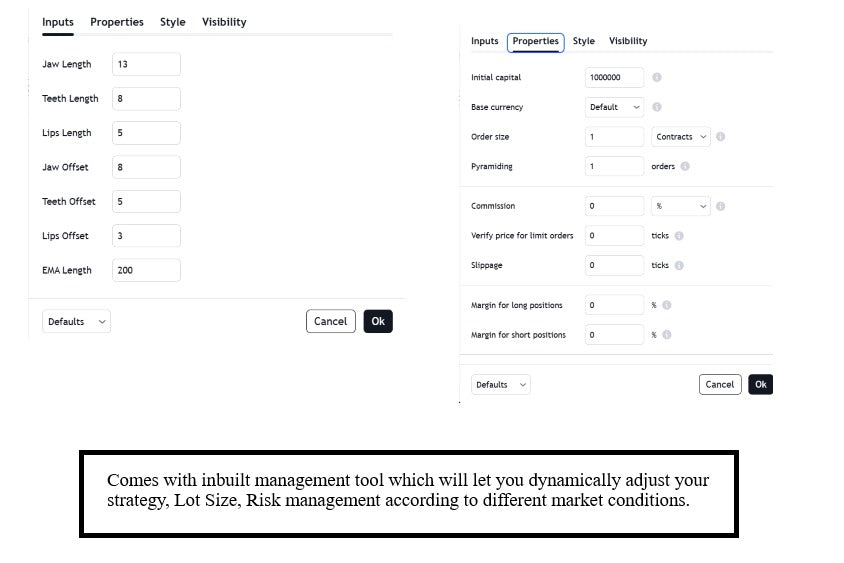Screen dimensions: 844x563
Task: Select Properties tab in right dialog
Action: tap(536, 41)
